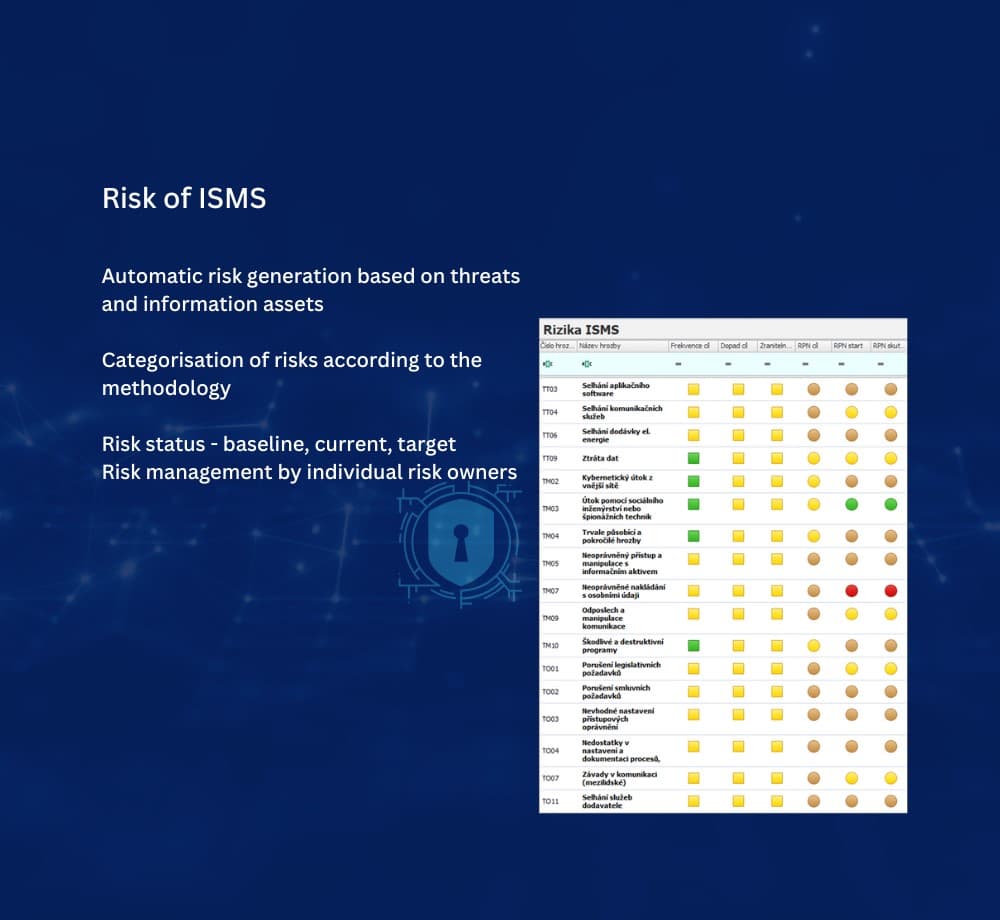Select threat 'Trvale působící a pokročilé hrozby'
Screen dimensions: 1000x920
pyautogui.click(x=612, y=536)
